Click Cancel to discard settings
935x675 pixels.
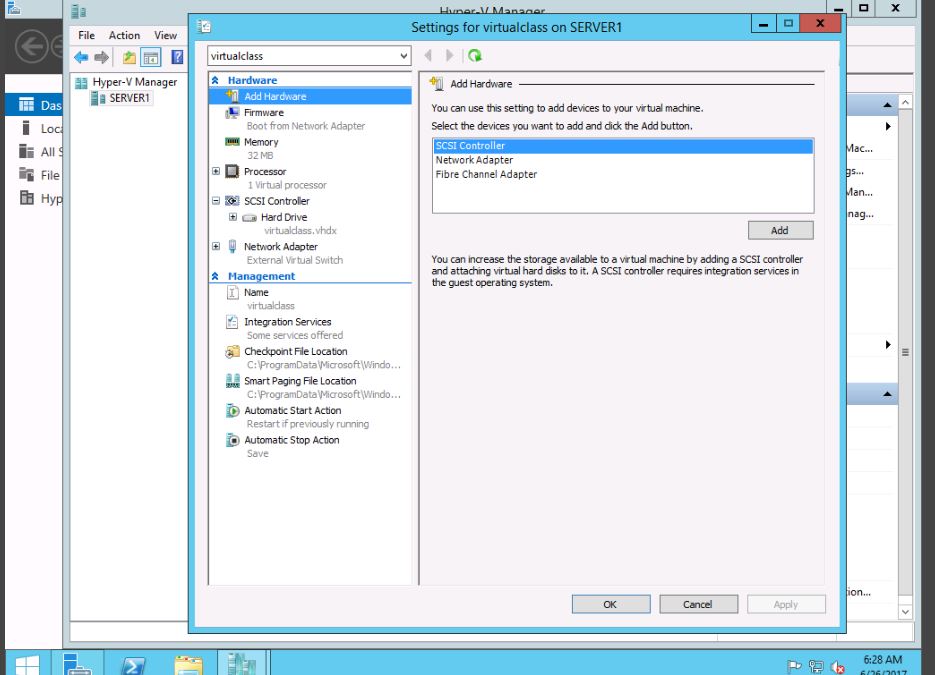coord(698,604)
